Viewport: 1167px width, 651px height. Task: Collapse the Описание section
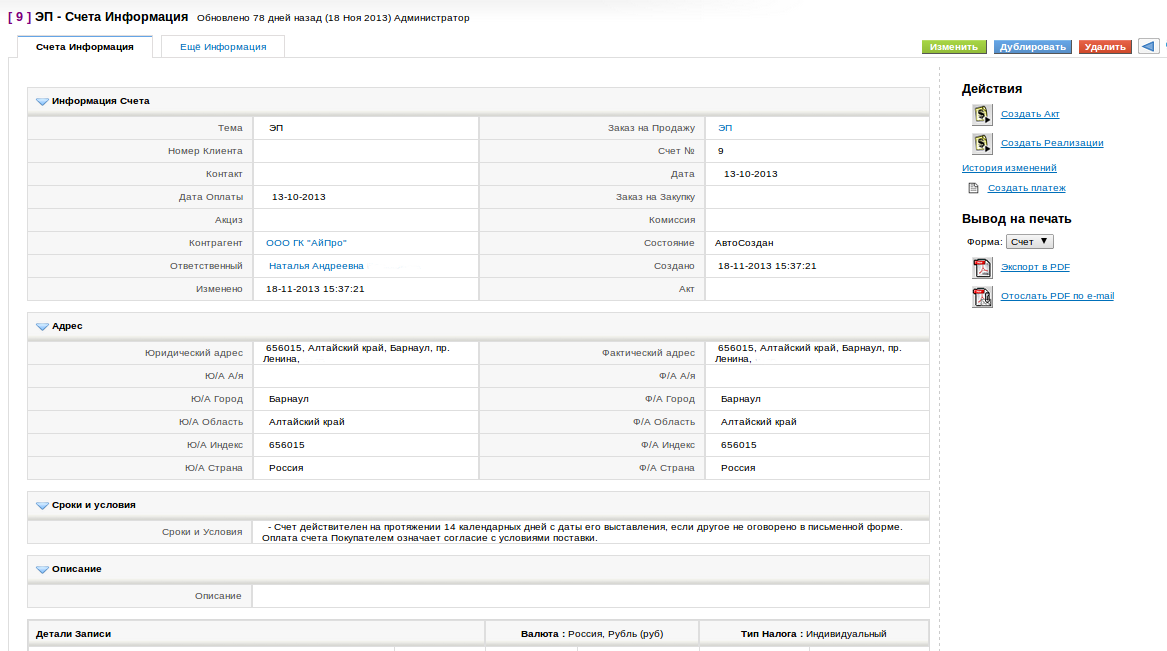tap(42, 569)
